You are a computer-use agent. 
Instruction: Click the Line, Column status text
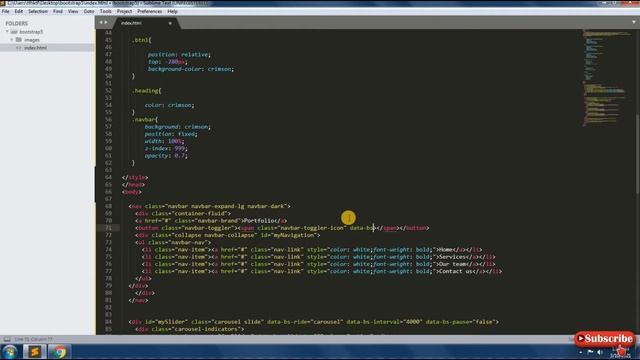(33, 339)
